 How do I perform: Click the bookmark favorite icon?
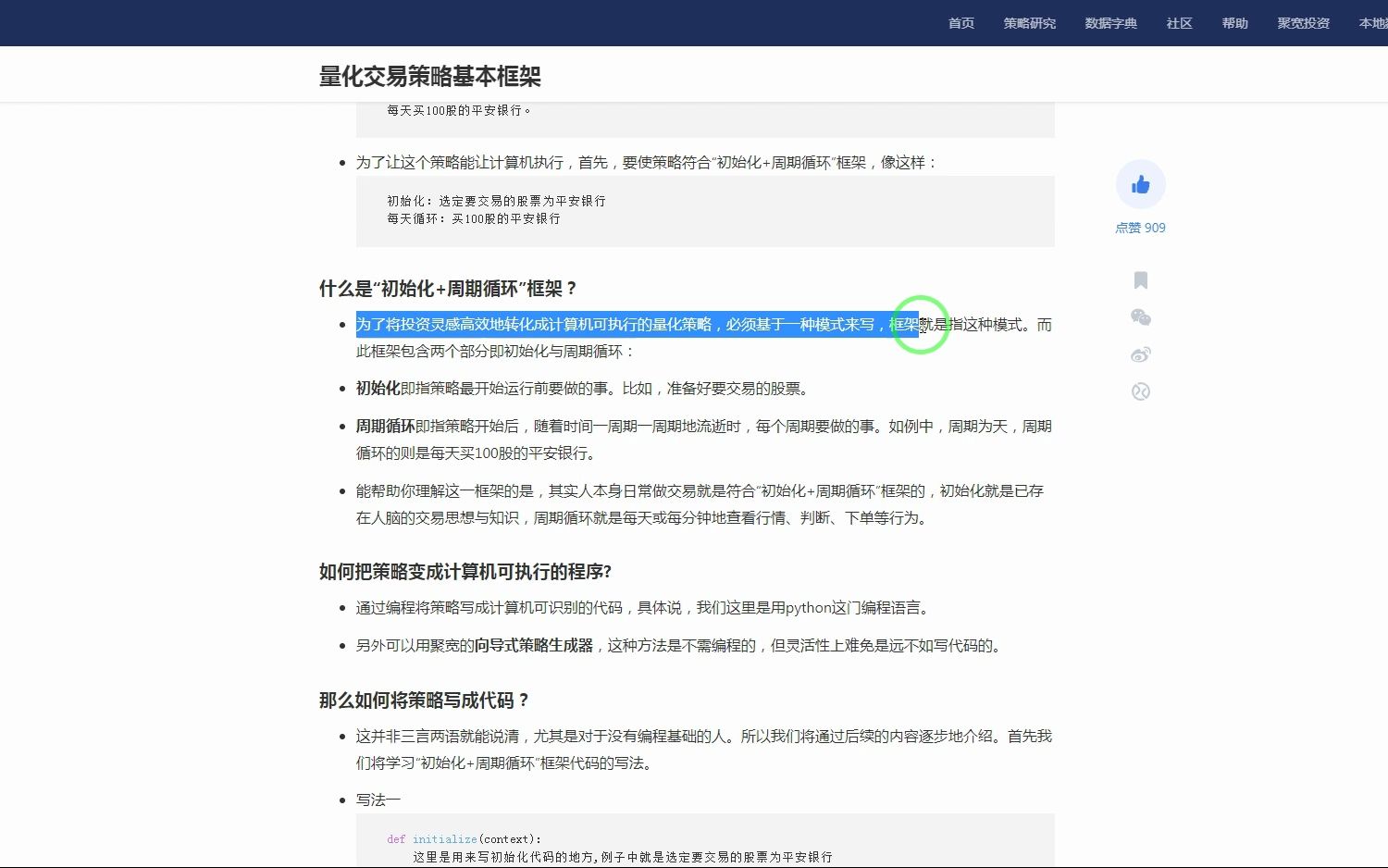pos(1141,280)
